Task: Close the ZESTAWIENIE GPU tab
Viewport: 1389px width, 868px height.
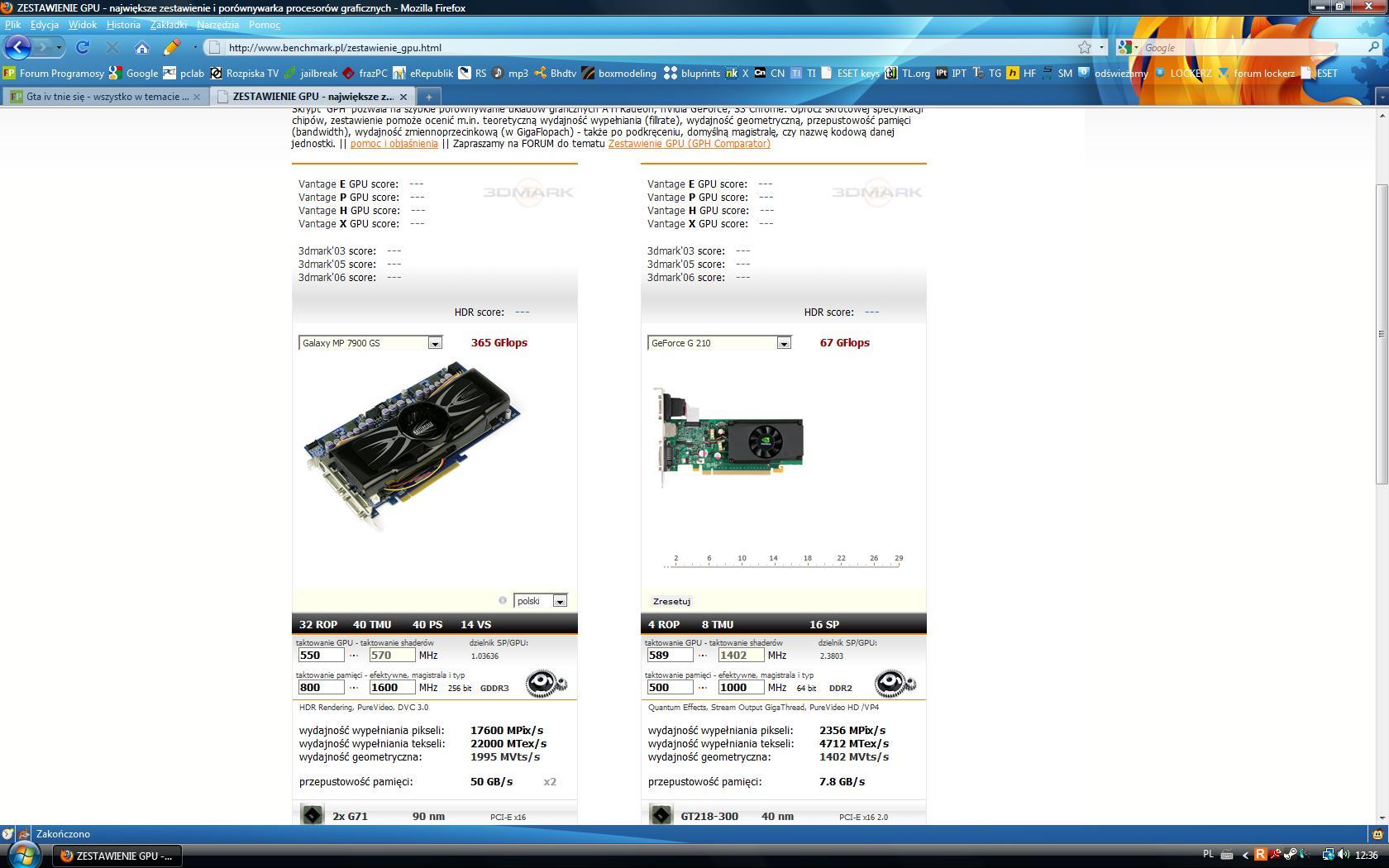Action: click(403, 97)
